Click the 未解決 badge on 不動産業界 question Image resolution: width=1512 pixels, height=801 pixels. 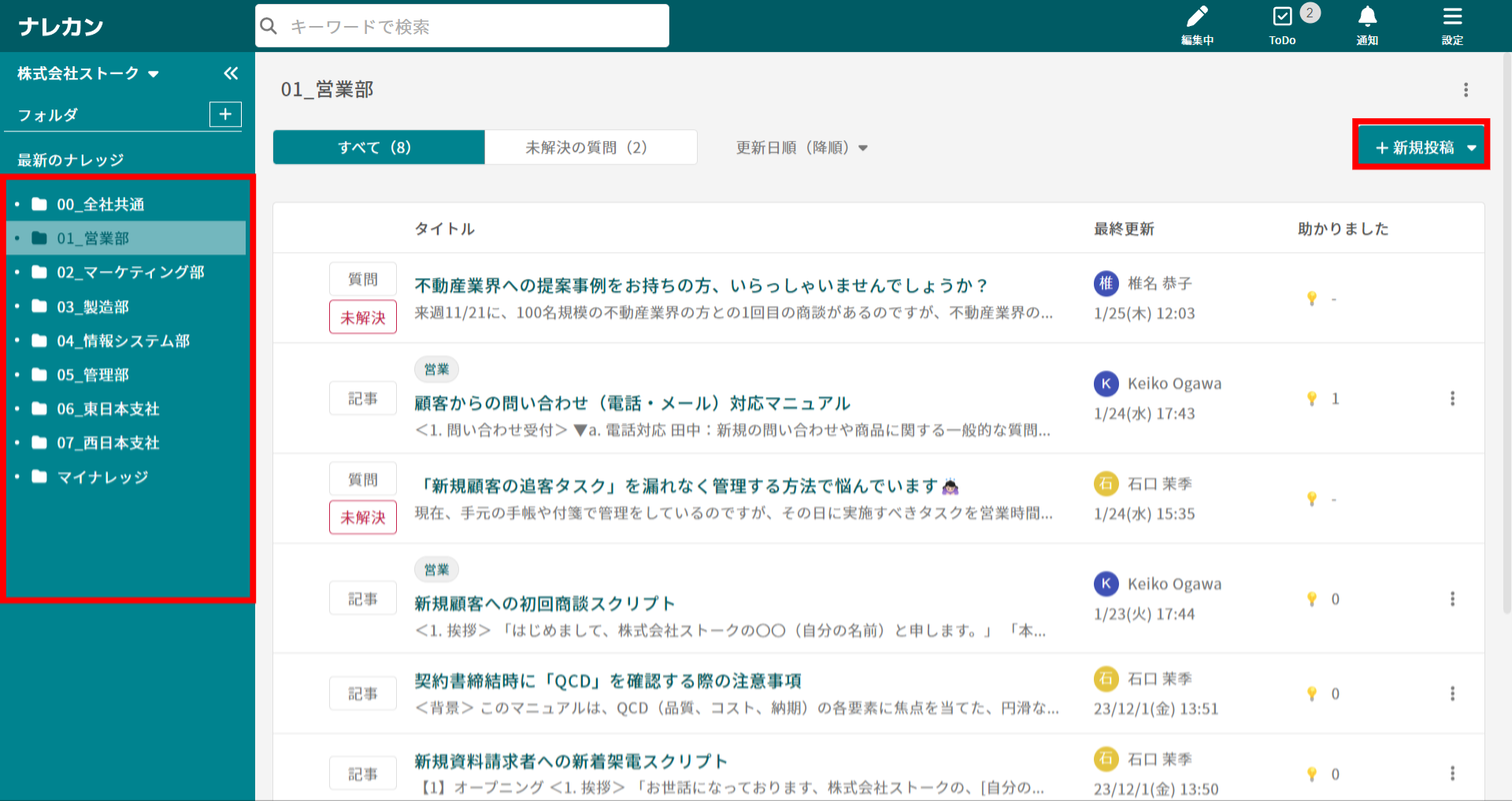pos(362,317)
